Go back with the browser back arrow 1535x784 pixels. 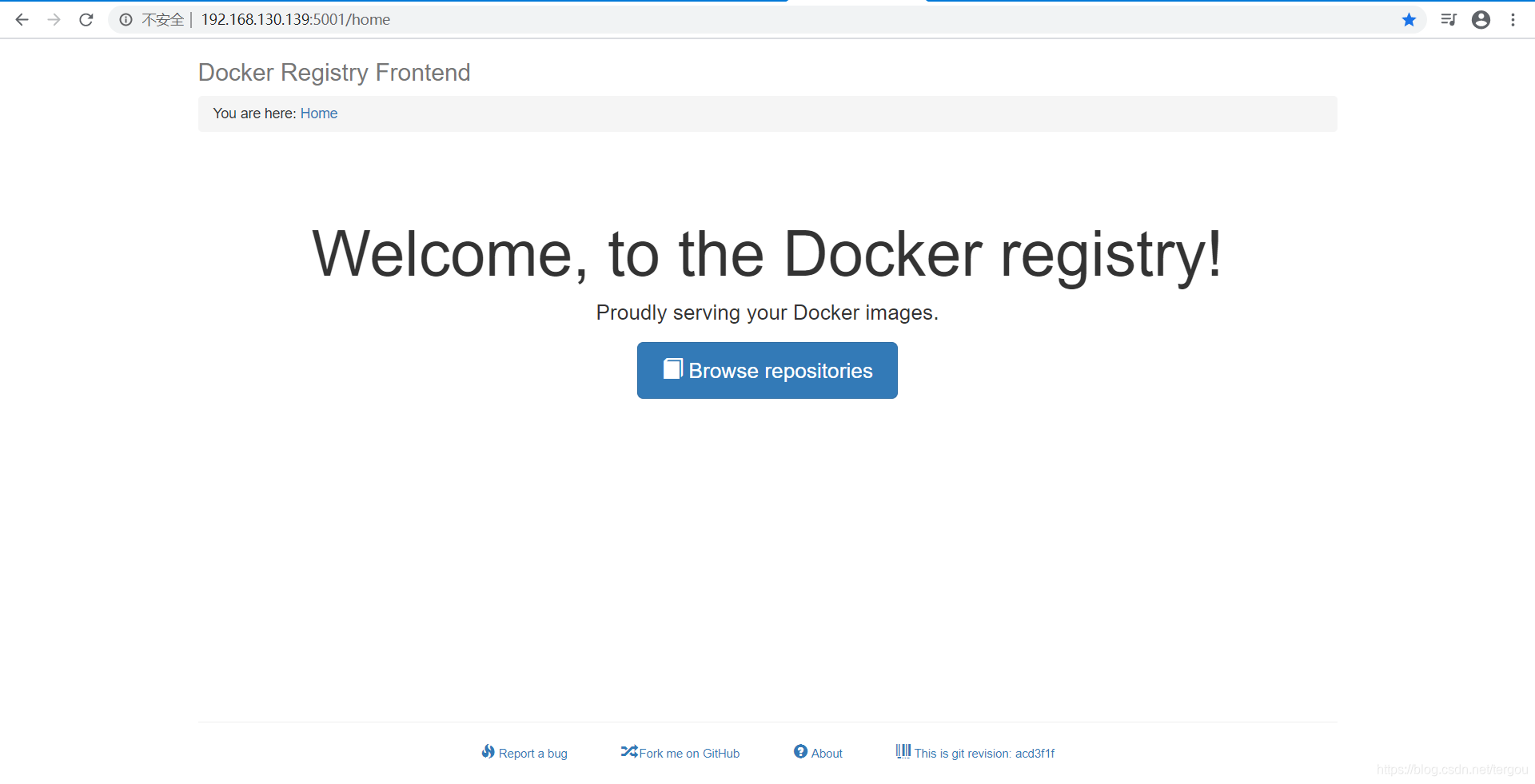click(x=22, y=19)
